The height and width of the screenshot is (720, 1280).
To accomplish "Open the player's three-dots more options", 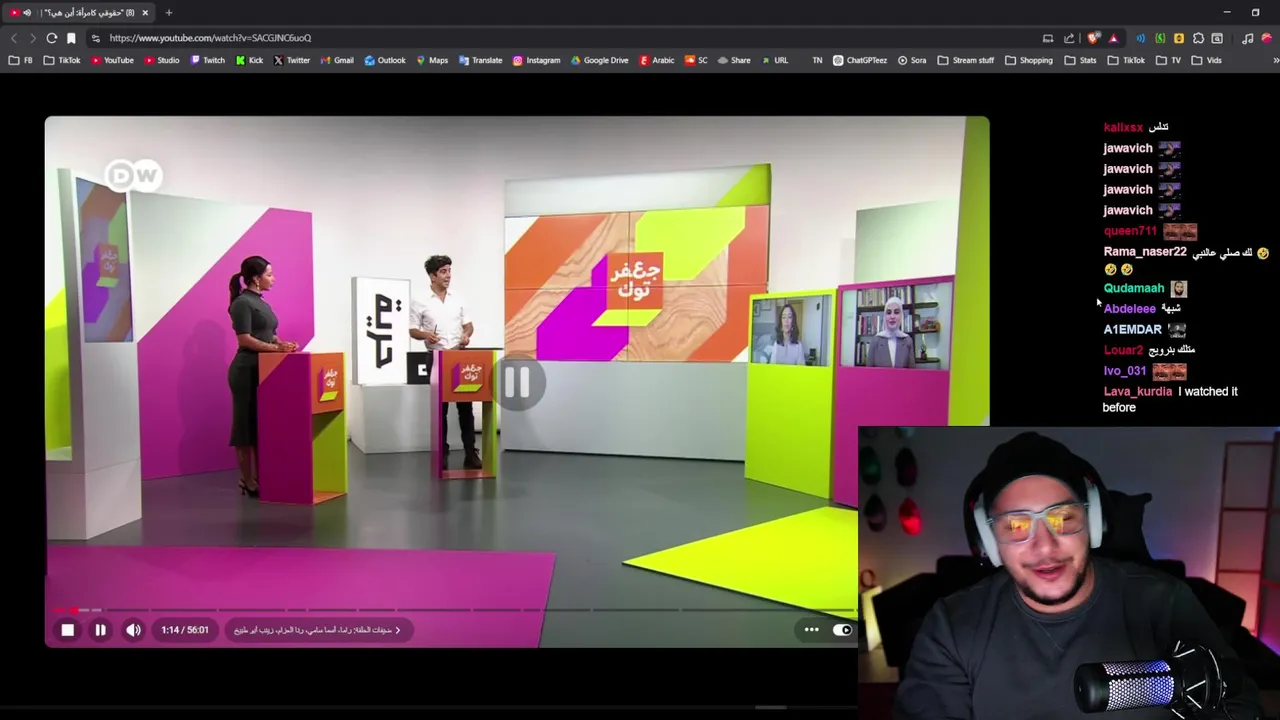I will tap(811, 630).
